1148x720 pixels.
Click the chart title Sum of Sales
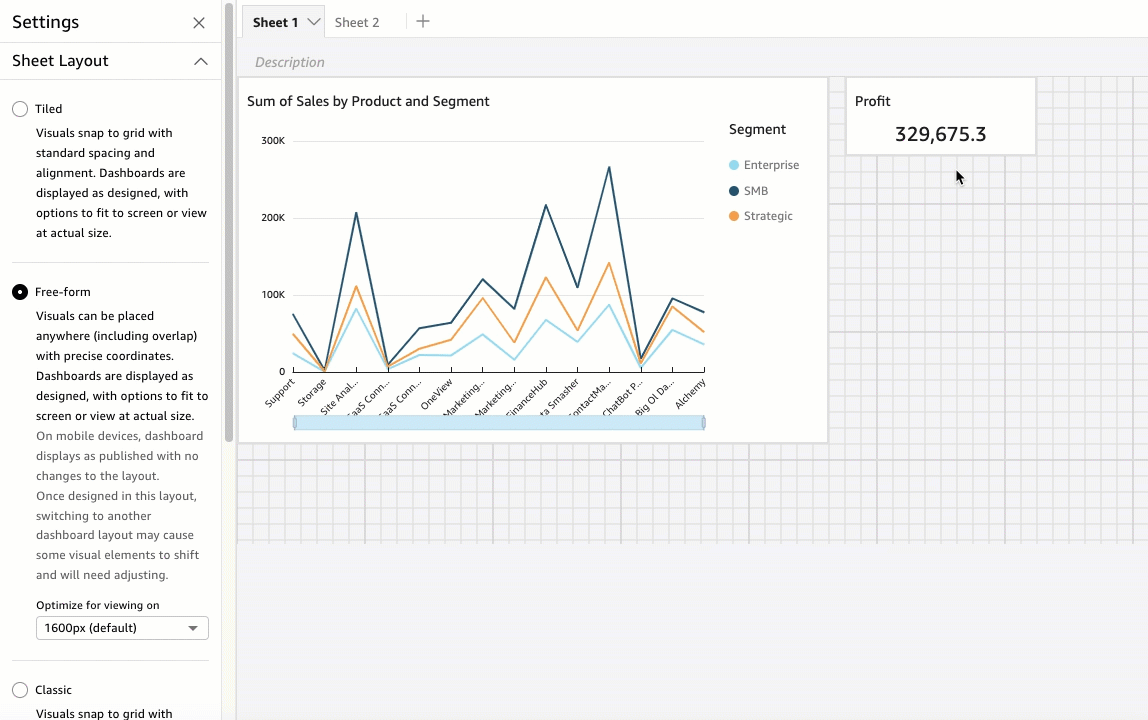368,101
